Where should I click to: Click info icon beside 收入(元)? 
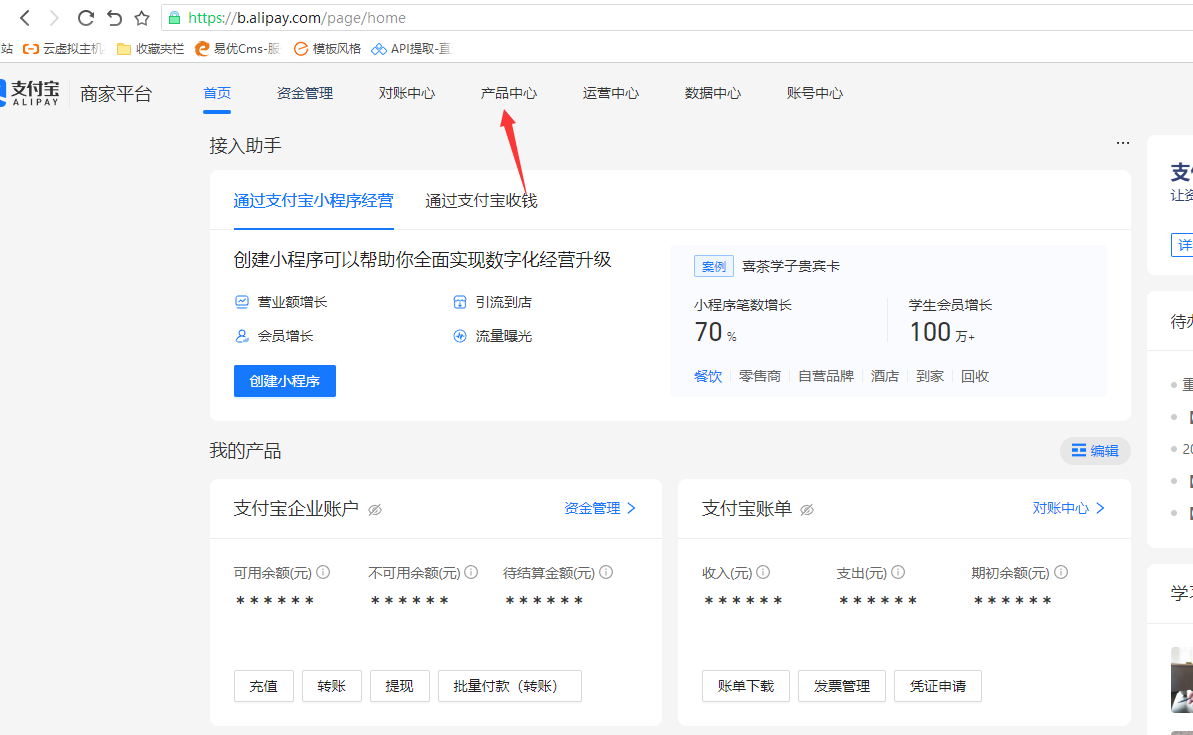(x=763, y=572)
